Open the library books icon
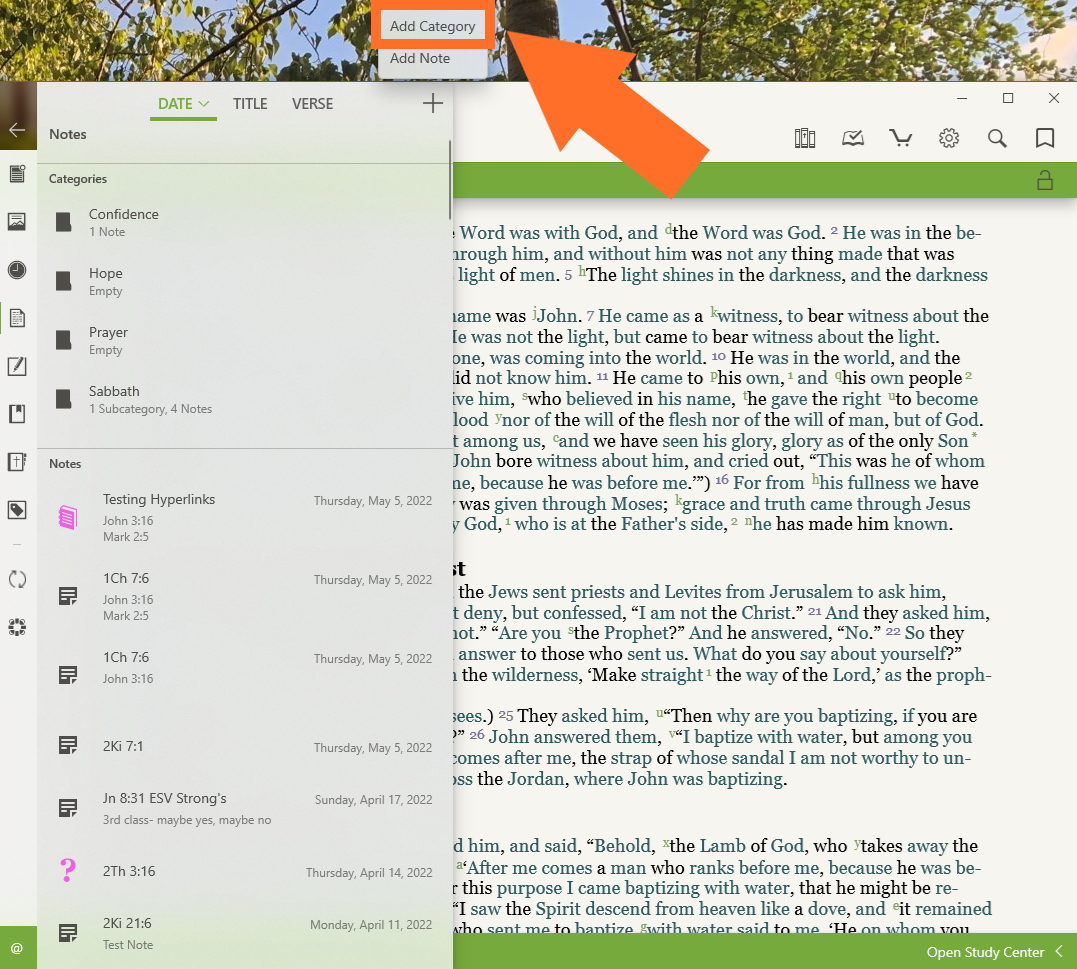This screenshot has height=969, width=1077. coord(805,138)
